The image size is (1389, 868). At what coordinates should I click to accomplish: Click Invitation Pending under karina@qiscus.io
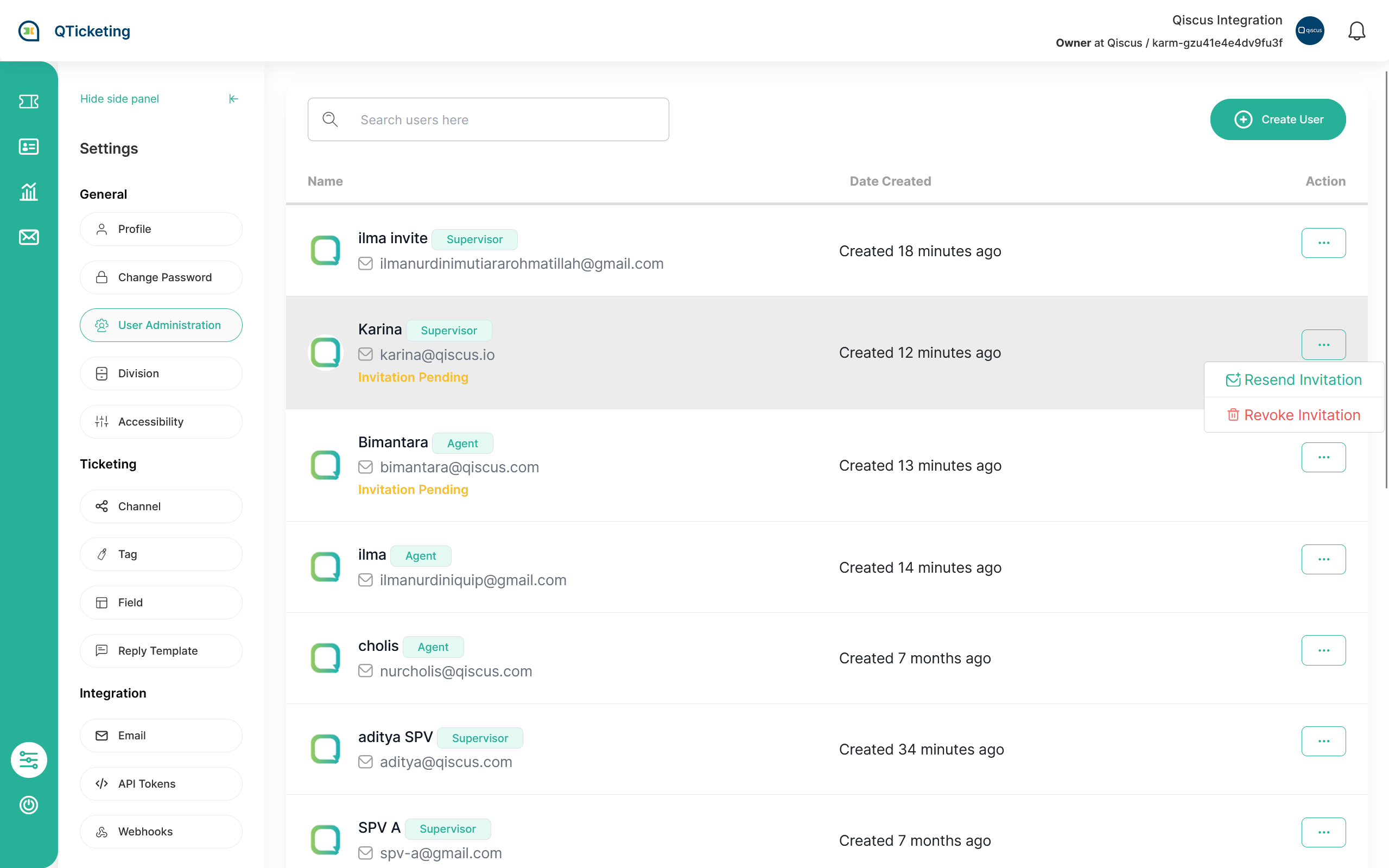click(413, 377)
